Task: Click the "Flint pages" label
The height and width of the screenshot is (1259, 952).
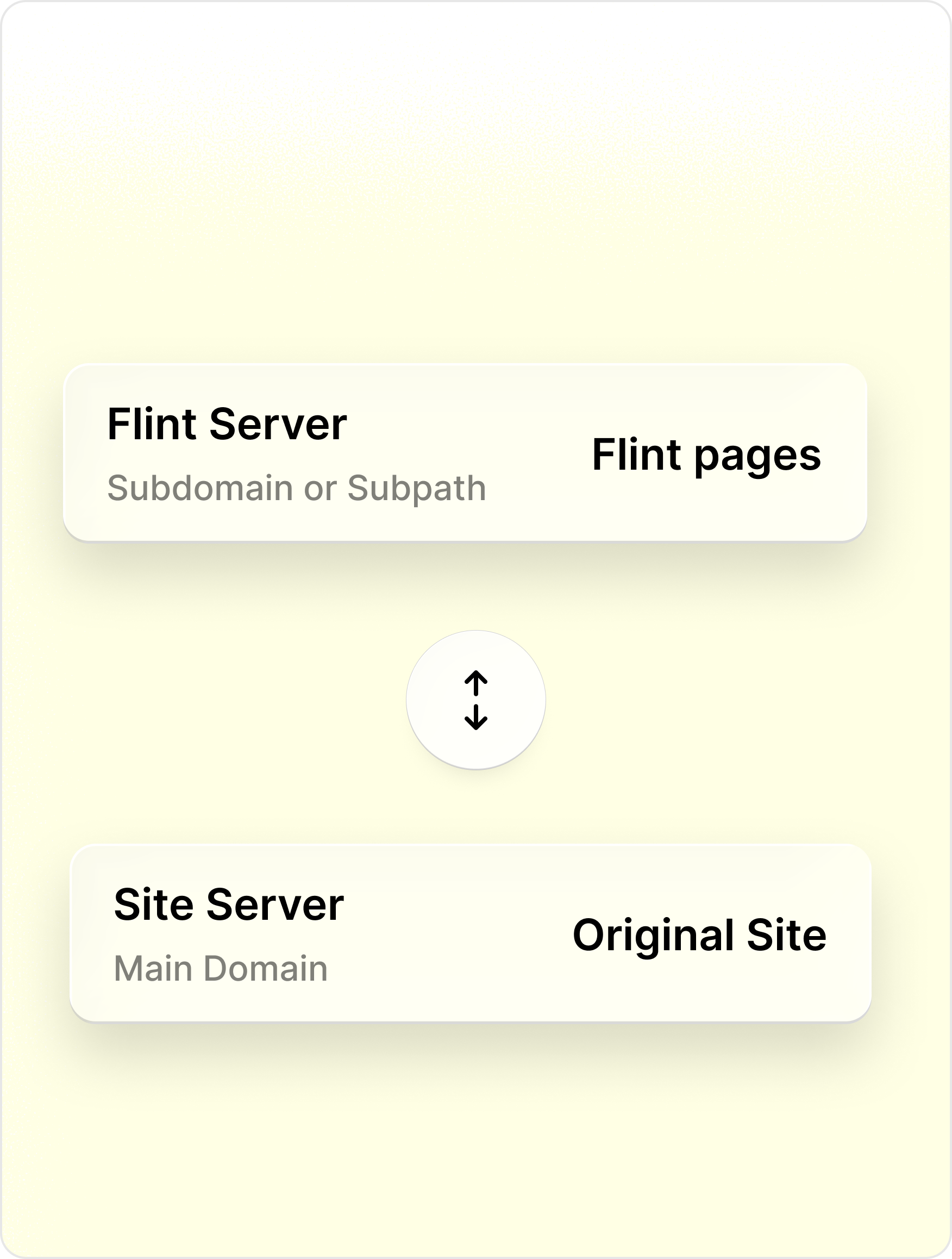Action: 706,454
